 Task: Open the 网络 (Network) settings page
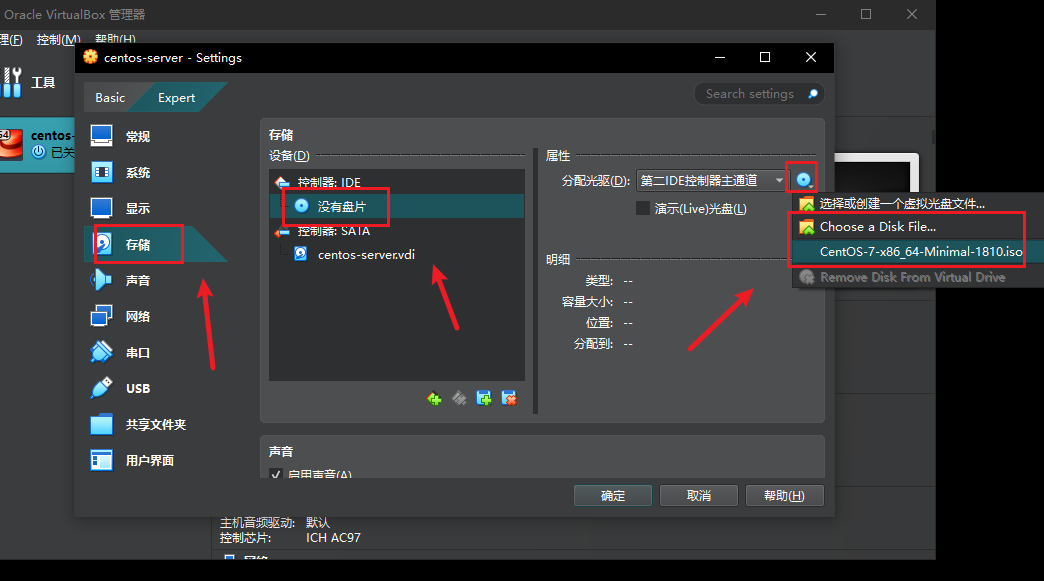click(121, 316)
